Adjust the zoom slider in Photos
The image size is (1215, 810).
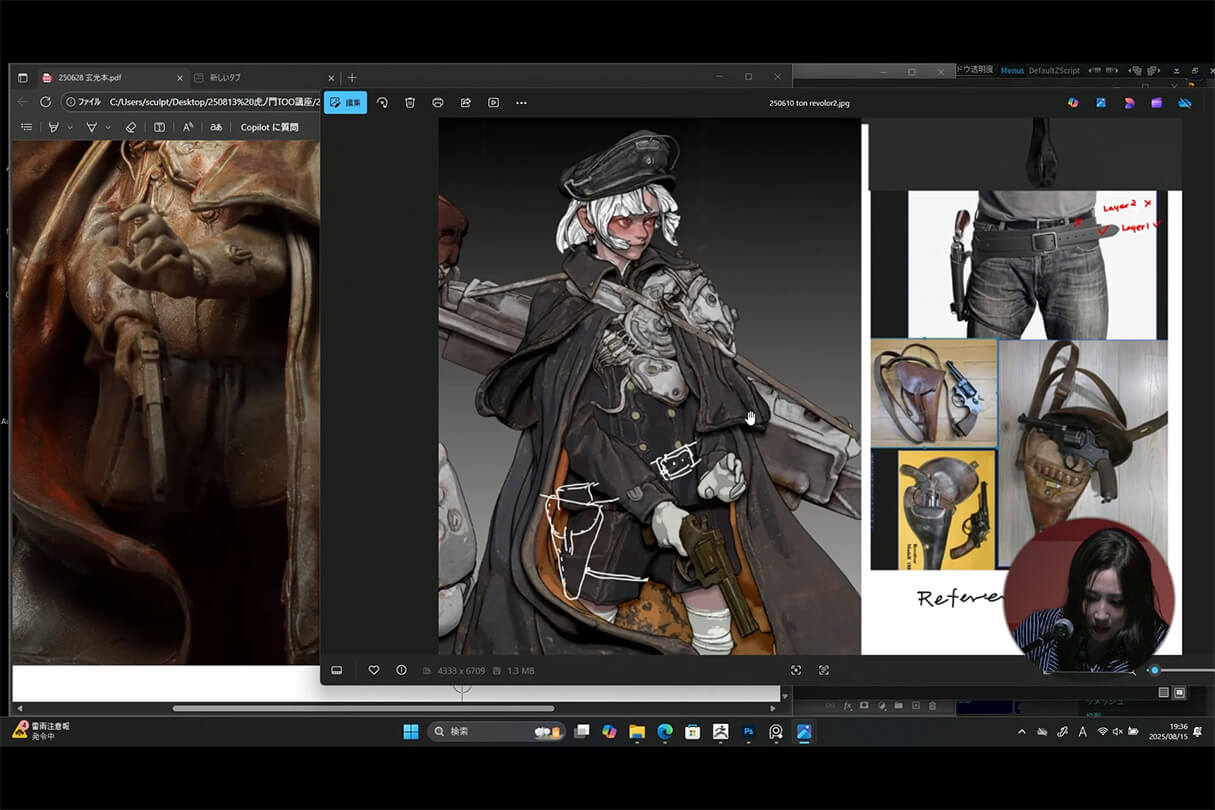[1155, 670]
